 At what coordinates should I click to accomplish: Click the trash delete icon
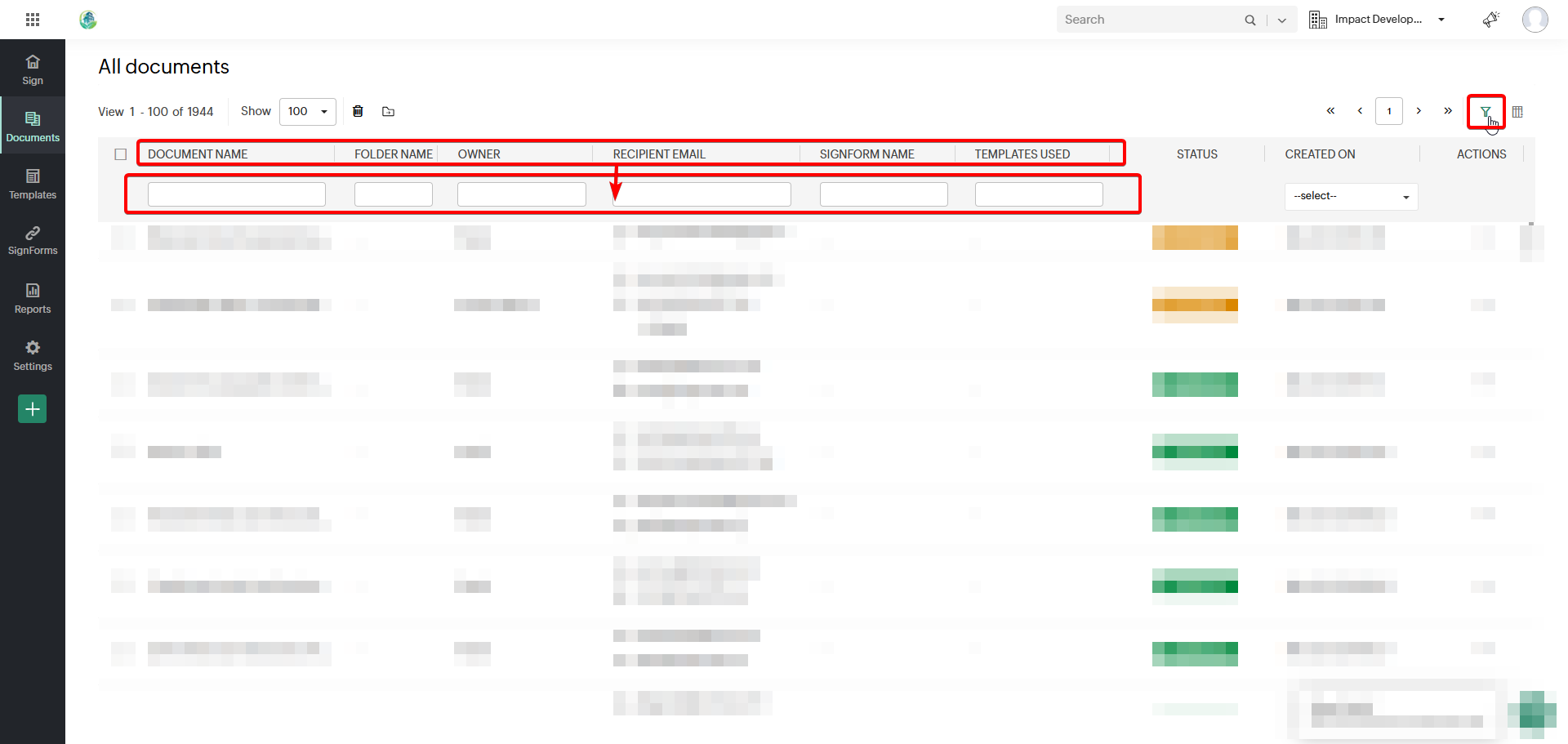(358, 111)
